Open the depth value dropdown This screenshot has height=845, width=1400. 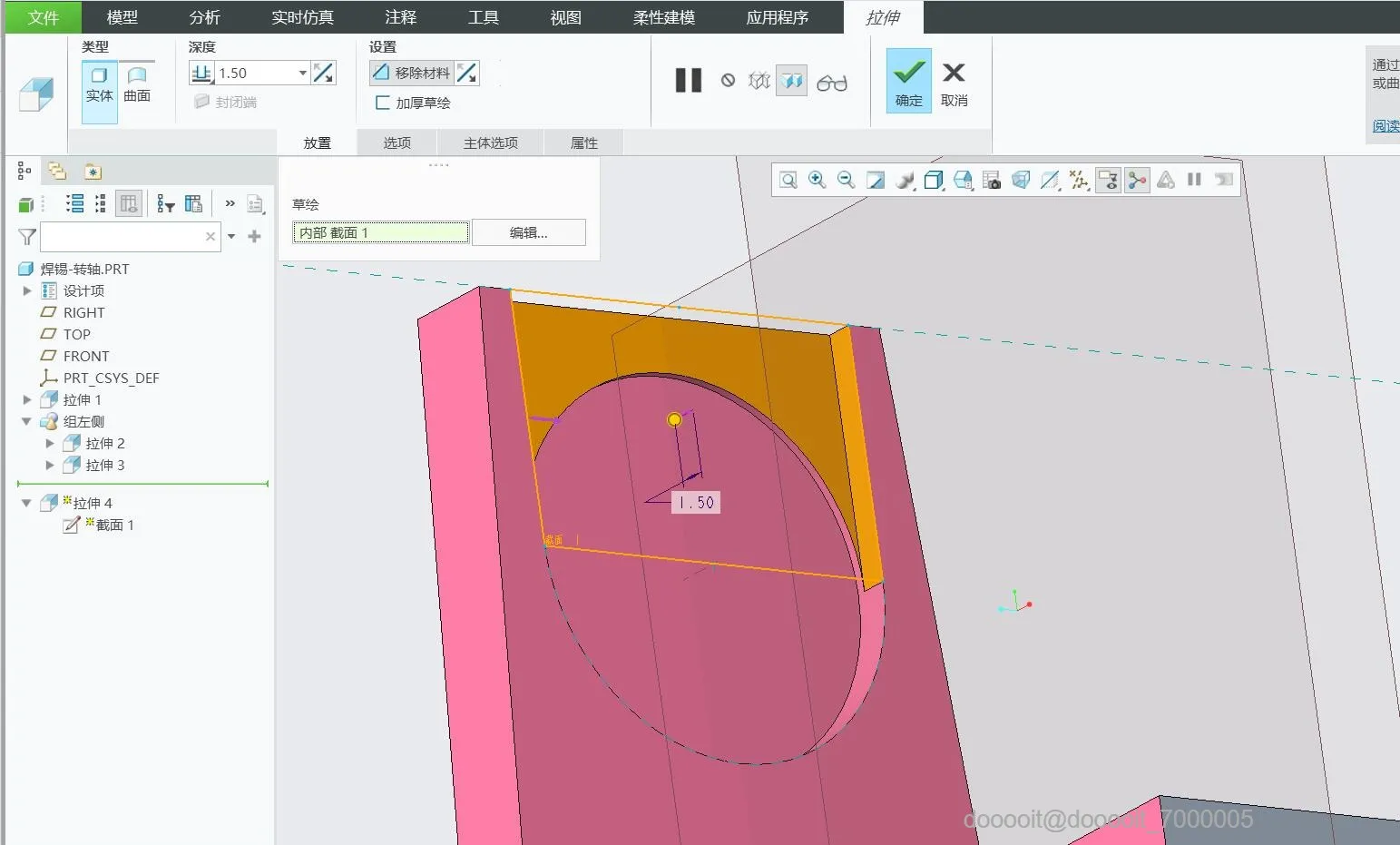[x=302, y=74]
